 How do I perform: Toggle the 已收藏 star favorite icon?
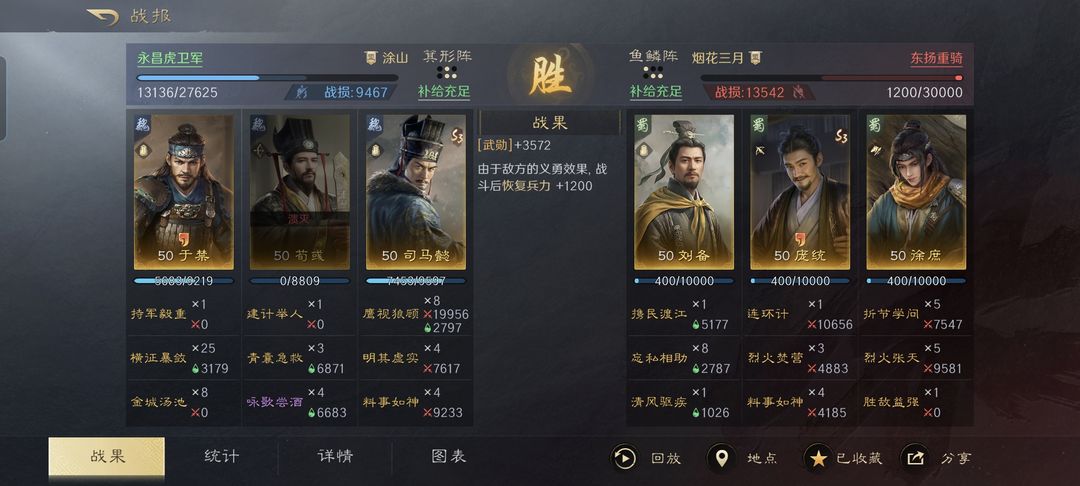818,458
